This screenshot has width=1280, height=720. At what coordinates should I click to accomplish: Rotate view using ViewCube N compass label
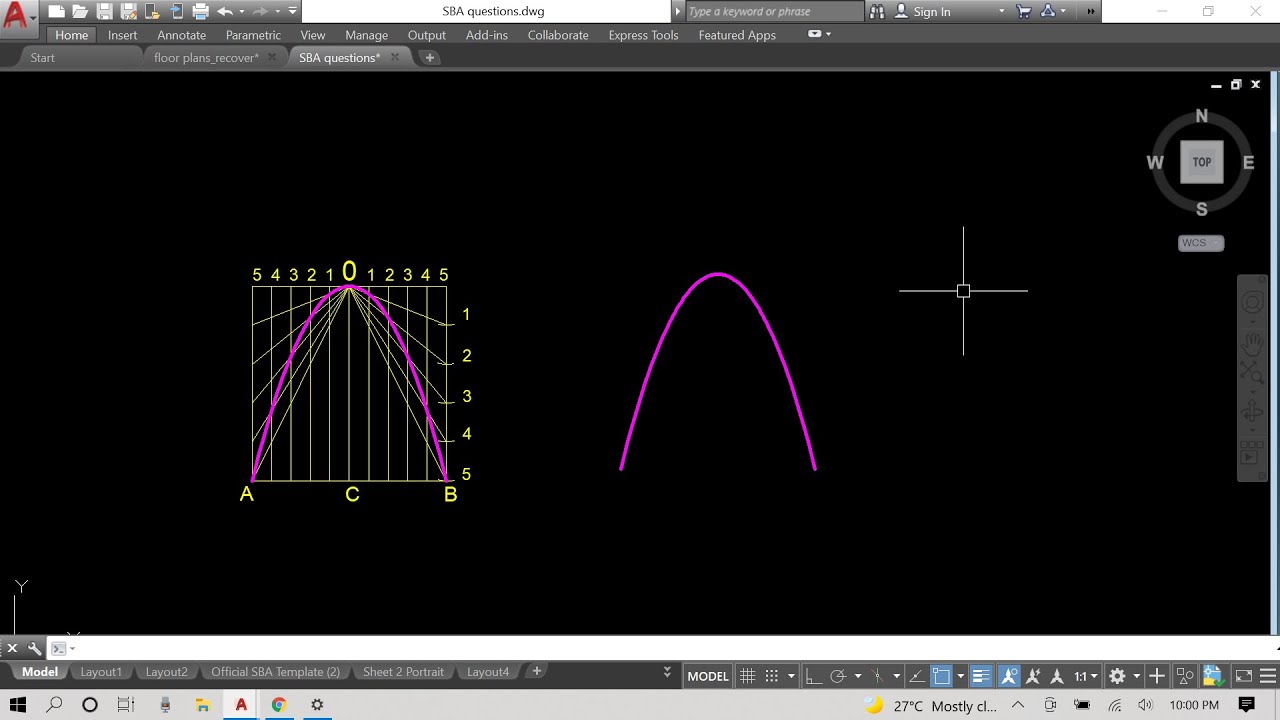(x=1202, y=116)
